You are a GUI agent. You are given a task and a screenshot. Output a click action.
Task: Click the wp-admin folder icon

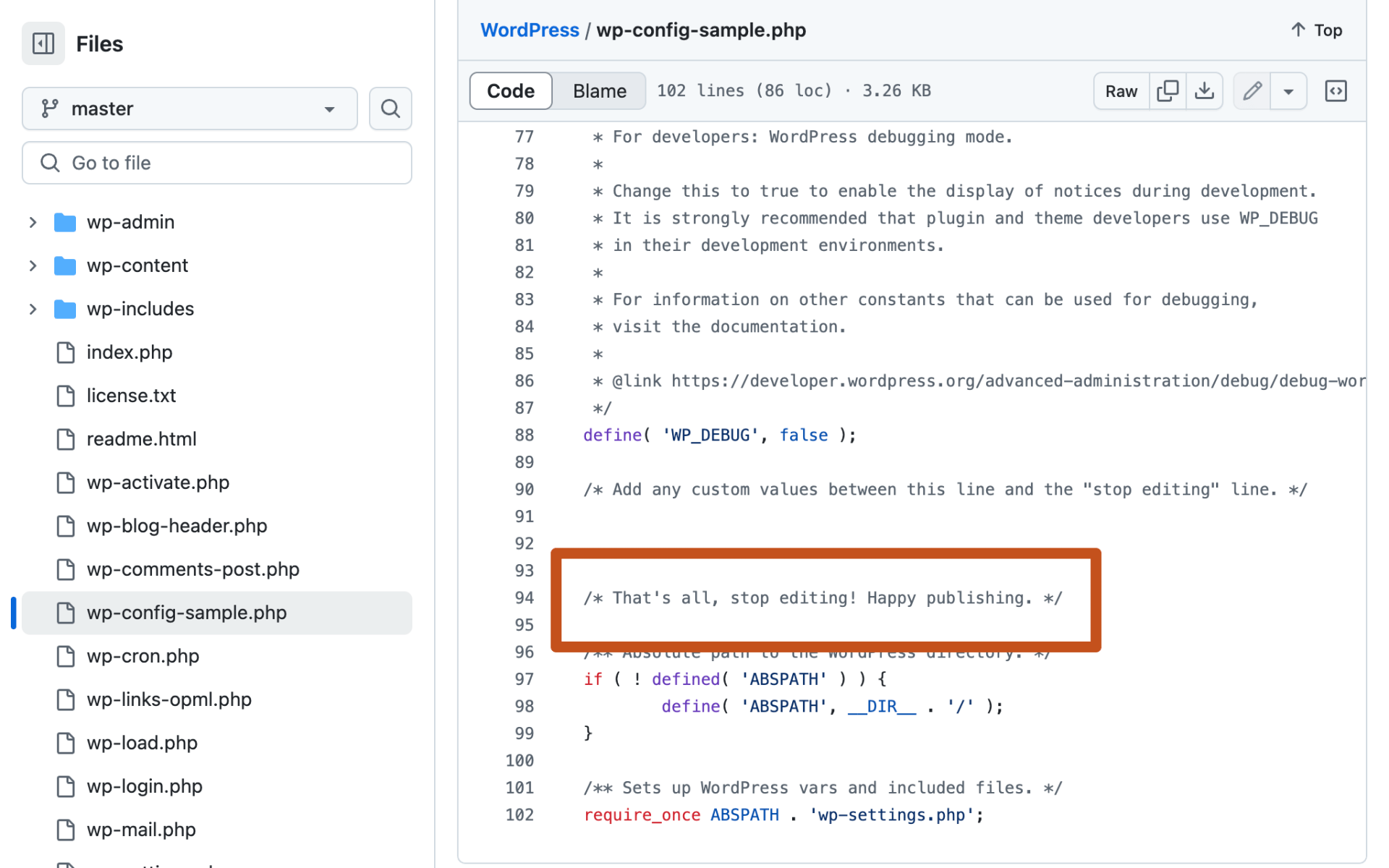(65, 222)
